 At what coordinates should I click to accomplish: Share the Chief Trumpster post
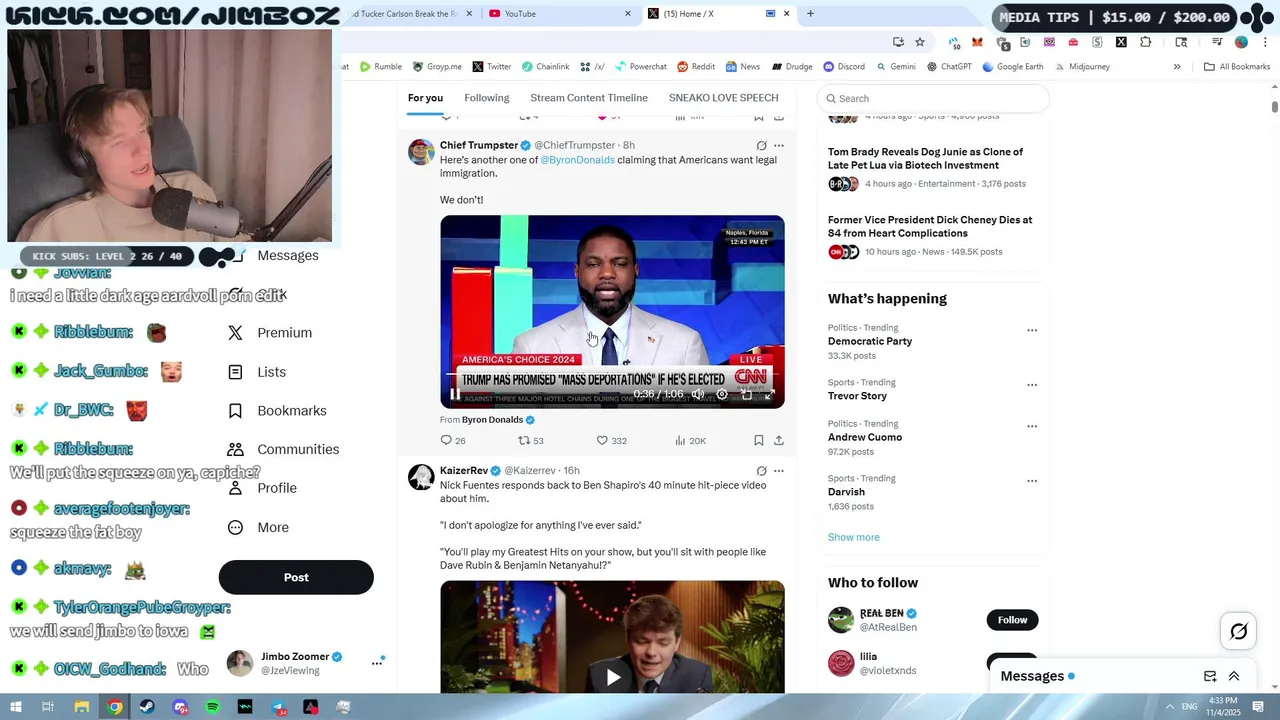[x=779, y=440]
